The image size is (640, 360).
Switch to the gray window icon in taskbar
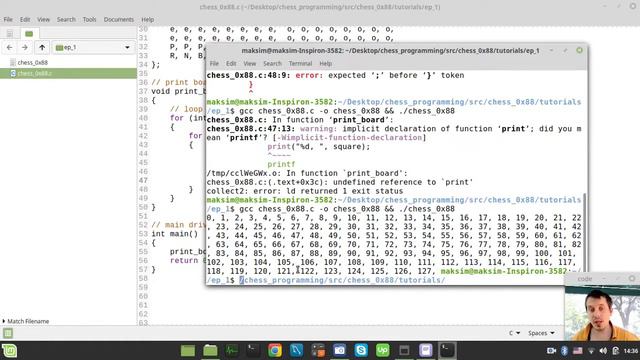coord(404,351)
